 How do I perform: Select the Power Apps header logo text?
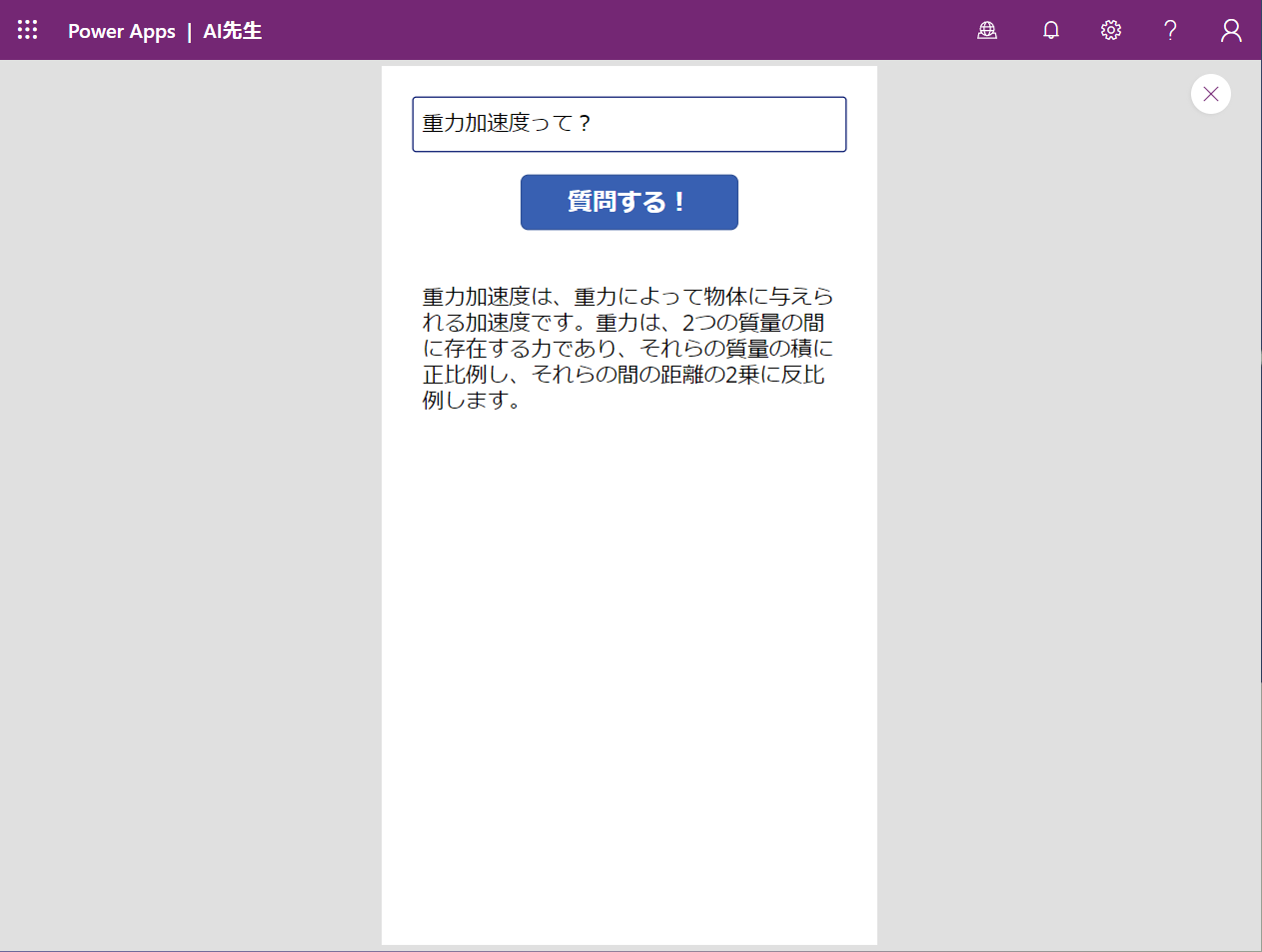click(x=122, y=31)
